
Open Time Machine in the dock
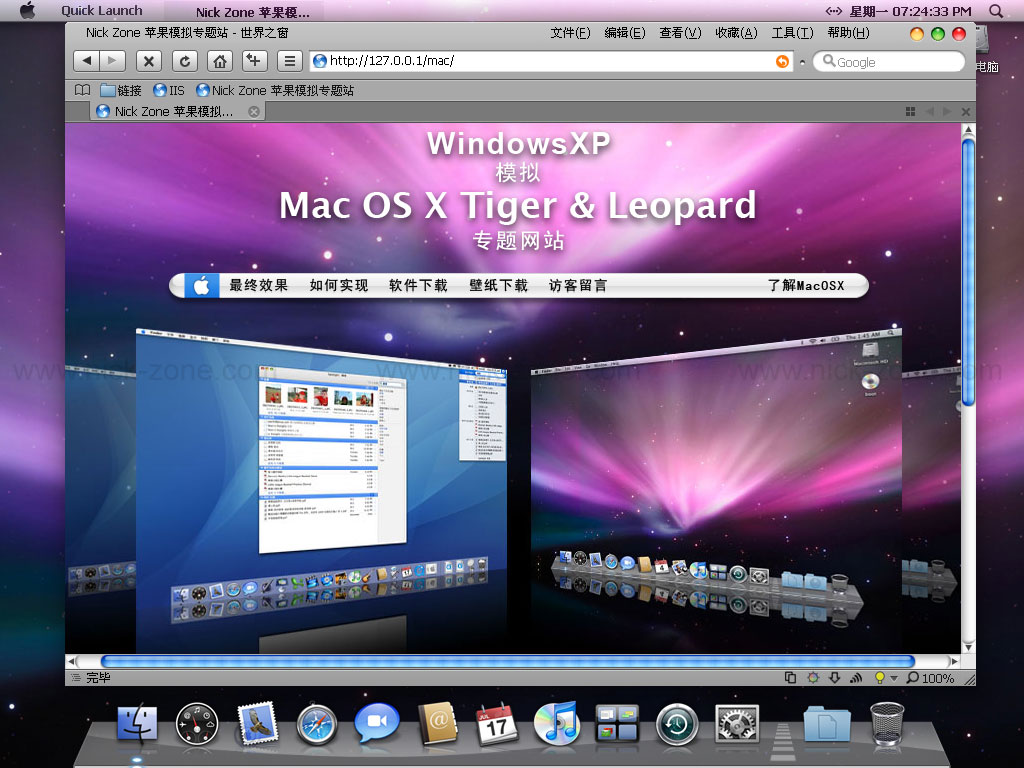(x=677, y=724)
